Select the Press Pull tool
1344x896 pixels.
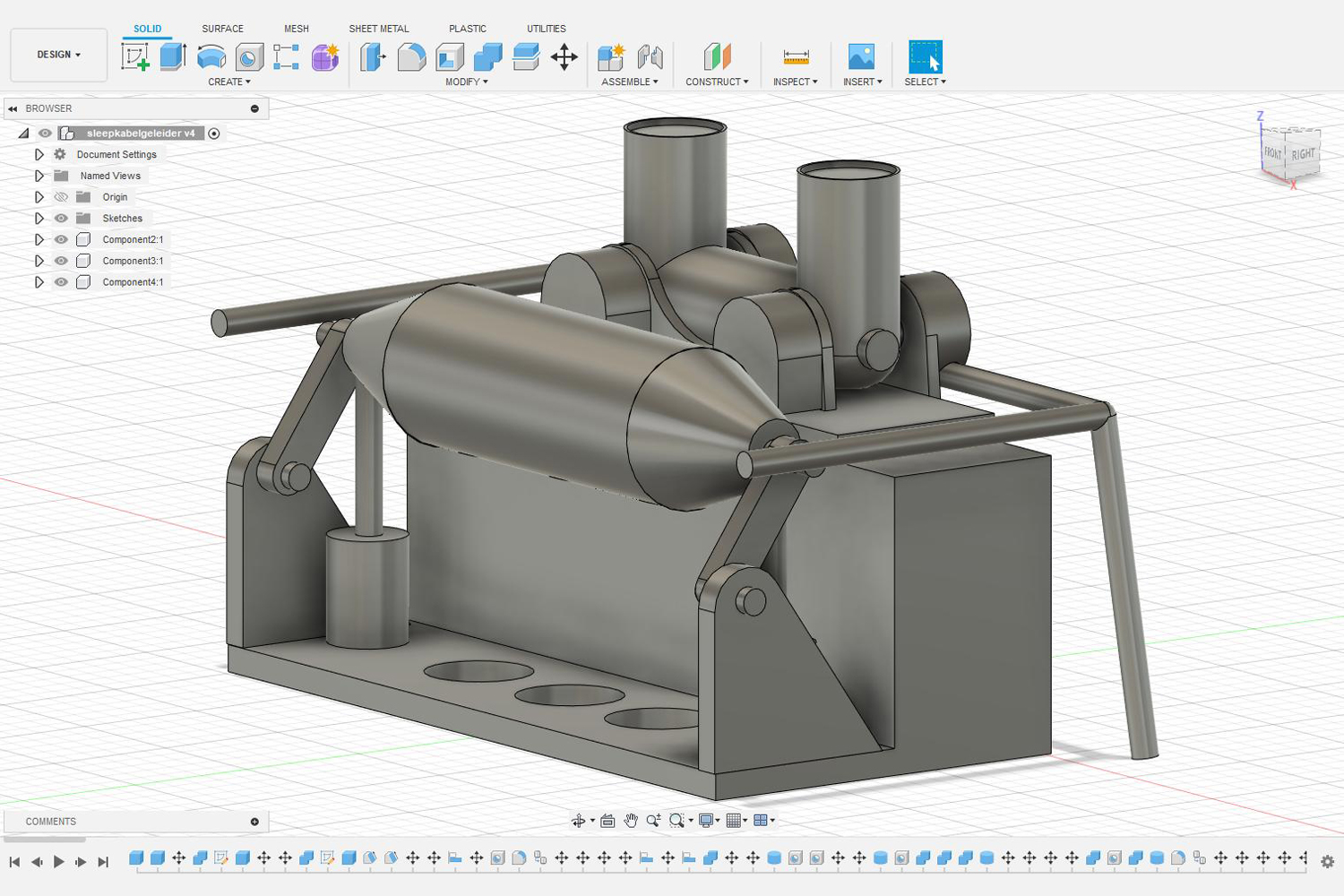click(373, 57)
